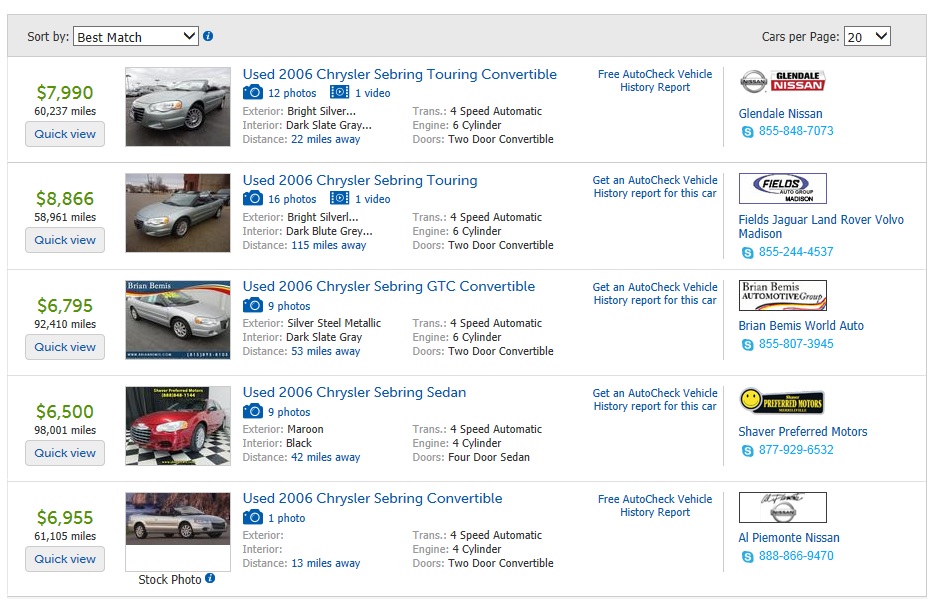Click the info icon next to Sort by

(x=208, y=37)
